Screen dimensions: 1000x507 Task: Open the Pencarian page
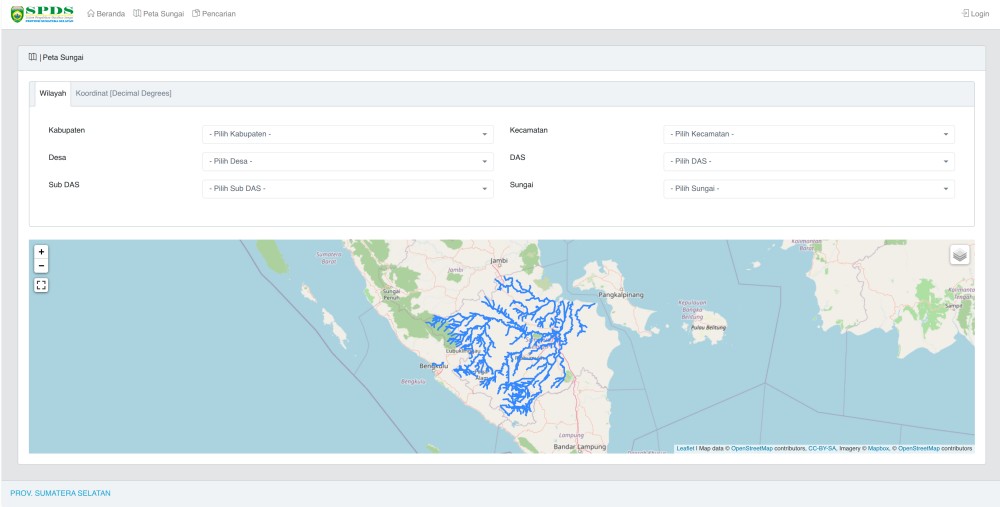[214, 13]
